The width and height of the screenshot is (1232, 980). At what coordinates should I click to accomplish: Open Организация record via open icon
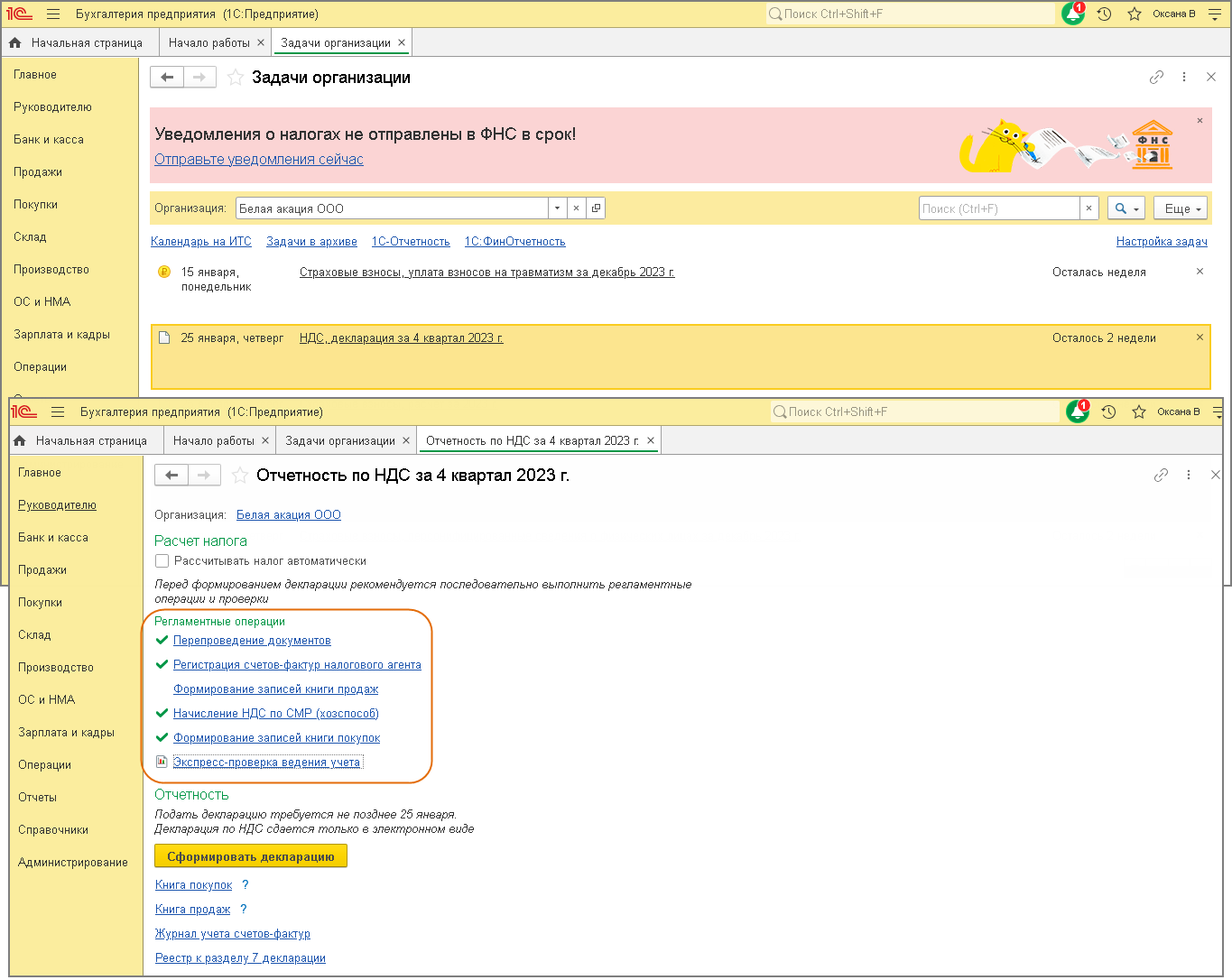596,208
